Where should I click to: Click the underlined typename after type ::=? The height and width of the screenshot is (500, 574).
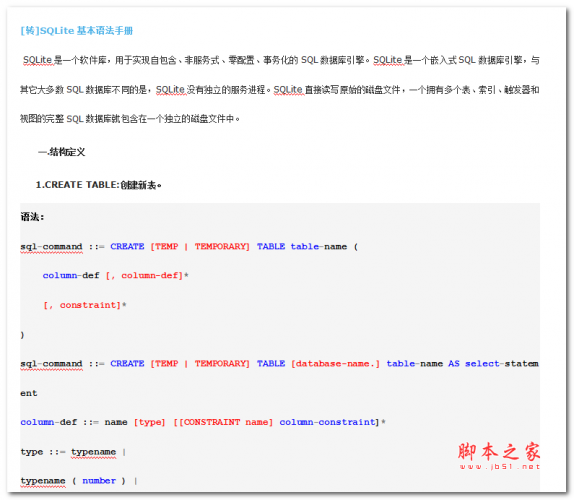click(93, 452)
